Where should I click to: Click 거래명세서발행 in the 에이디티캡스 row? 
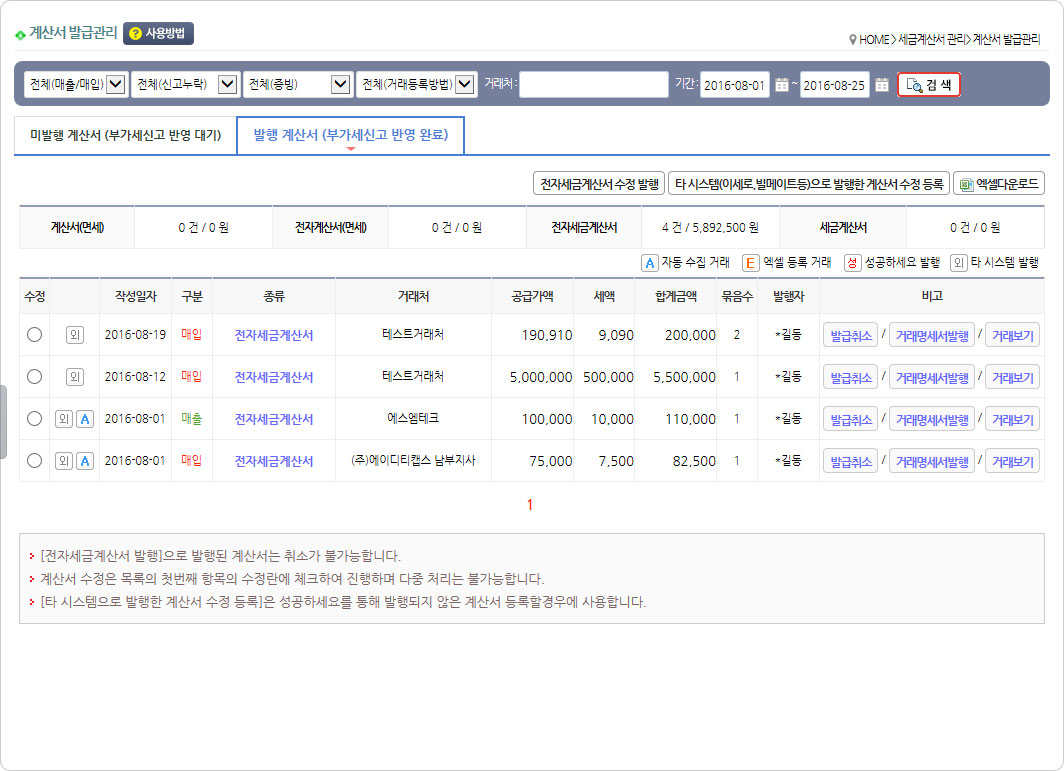click(932, 462)
